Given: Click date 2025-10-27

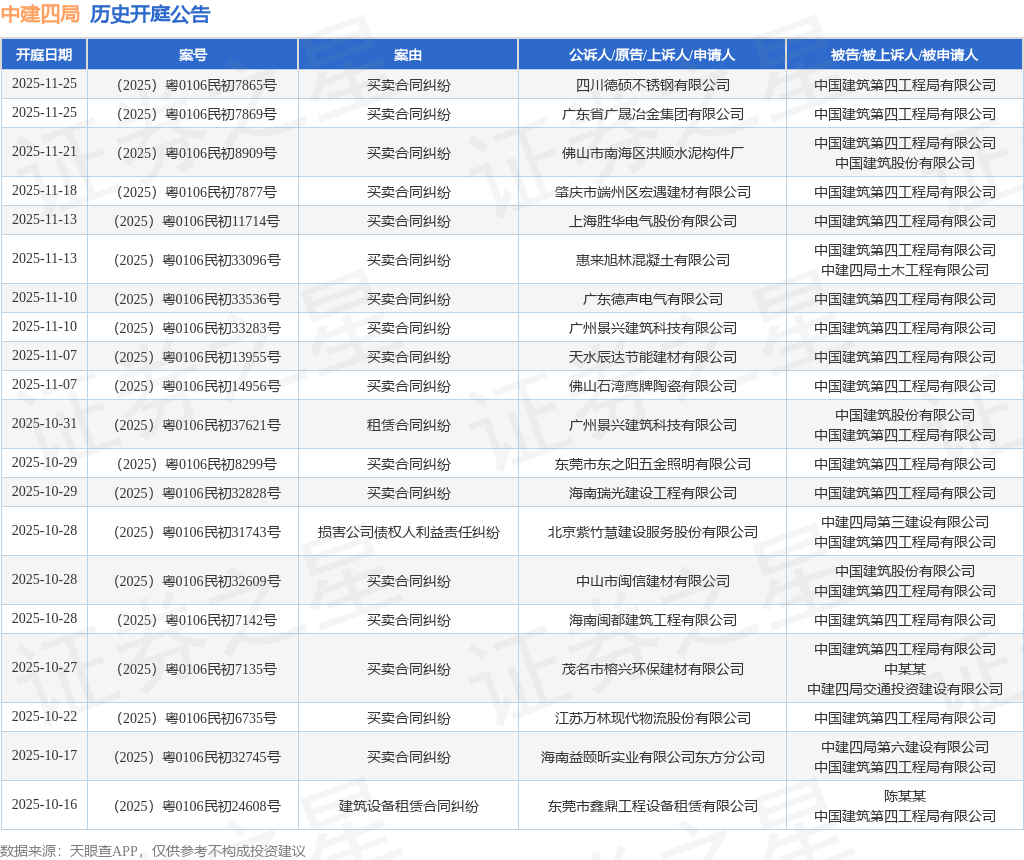Looking at the screenshot, I should click(x=44, y=668).
